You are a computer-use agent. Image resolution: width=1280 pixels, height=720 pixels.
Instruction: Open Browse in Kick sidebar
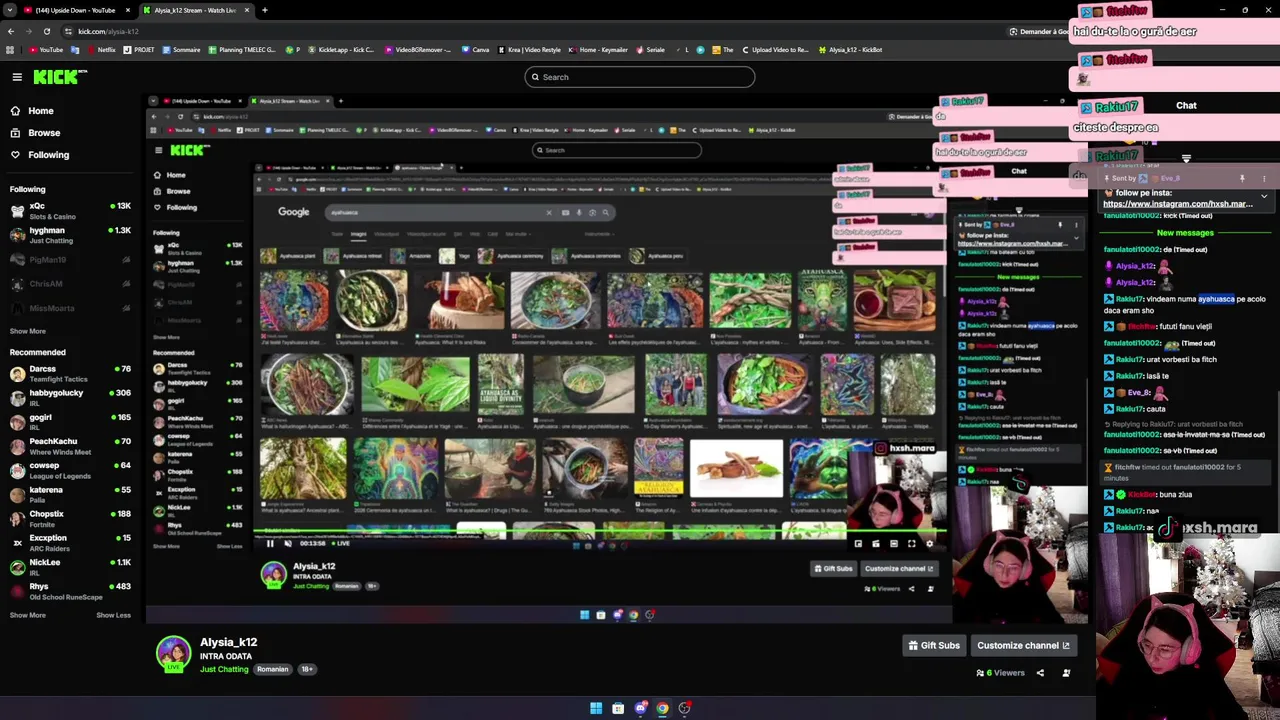pos(44,133)
